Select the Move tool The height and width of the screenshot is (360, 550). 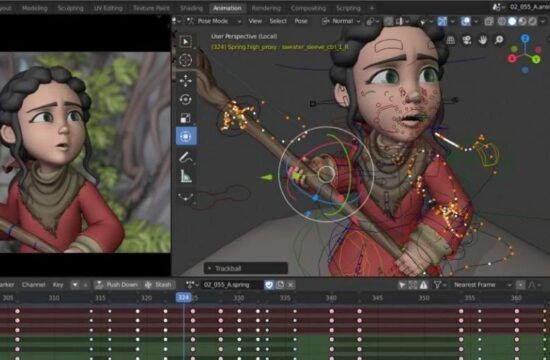[186, 81]
